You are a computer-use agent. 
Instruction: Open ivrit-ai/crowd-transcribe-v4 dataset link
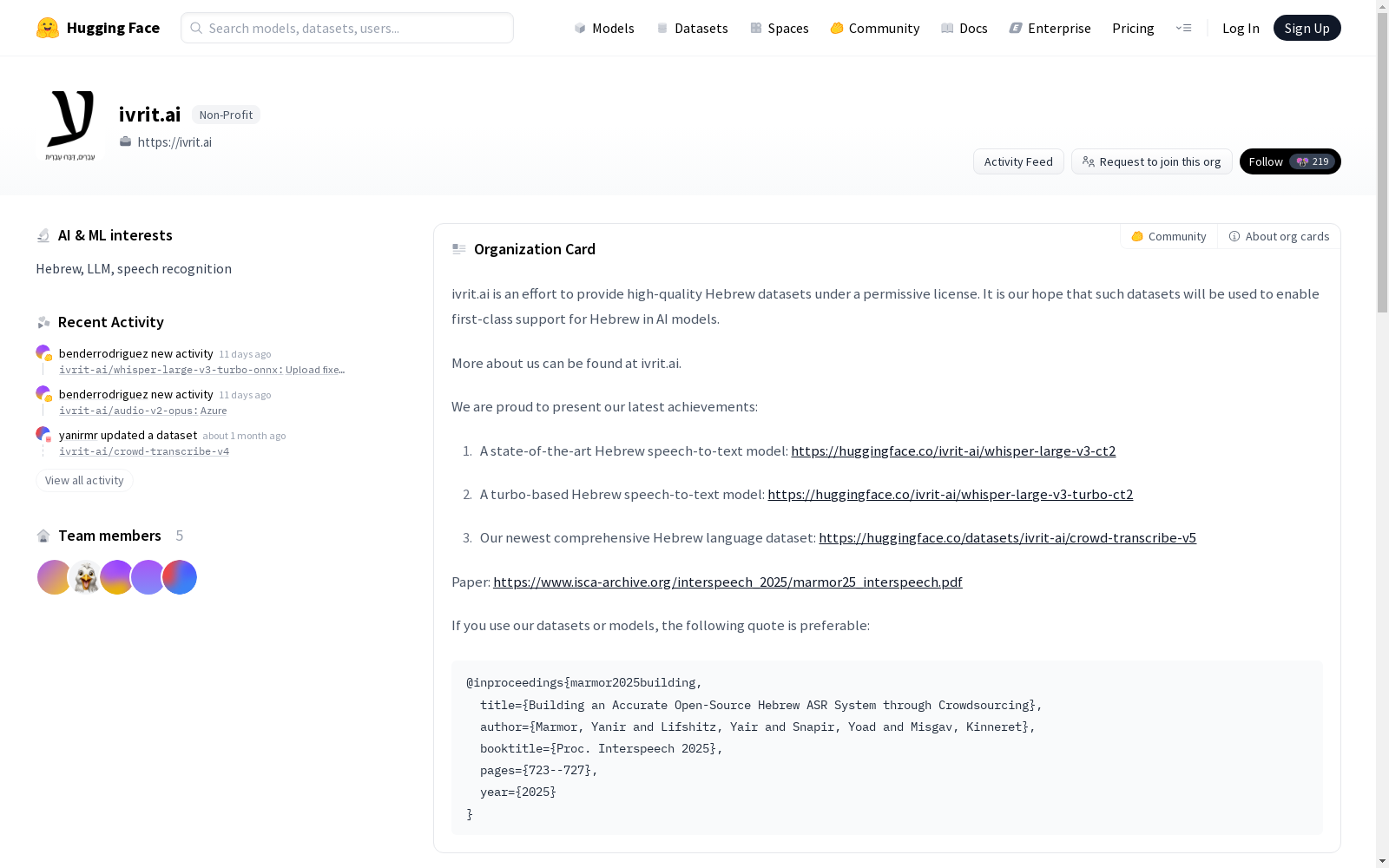pyautogui.click(x=144, y=451)
